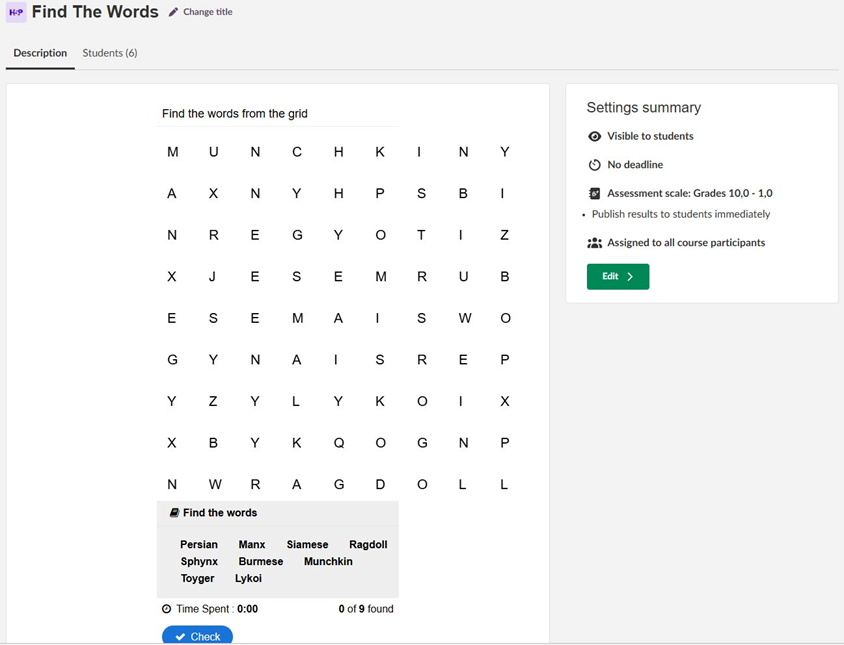Click the eye icon for Visible to students

click(594, 136)
